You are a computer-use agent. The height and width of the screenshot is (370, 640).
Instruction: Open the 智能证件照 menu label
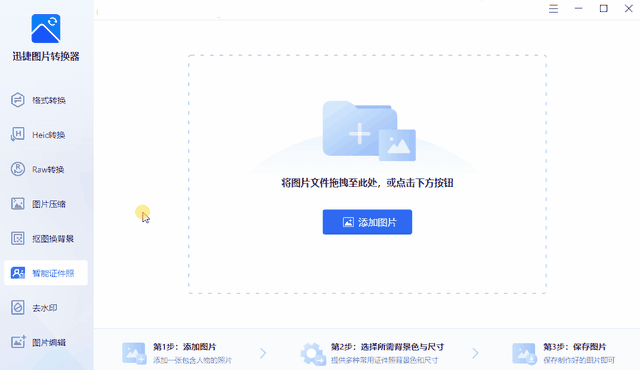tap(53, 273)
